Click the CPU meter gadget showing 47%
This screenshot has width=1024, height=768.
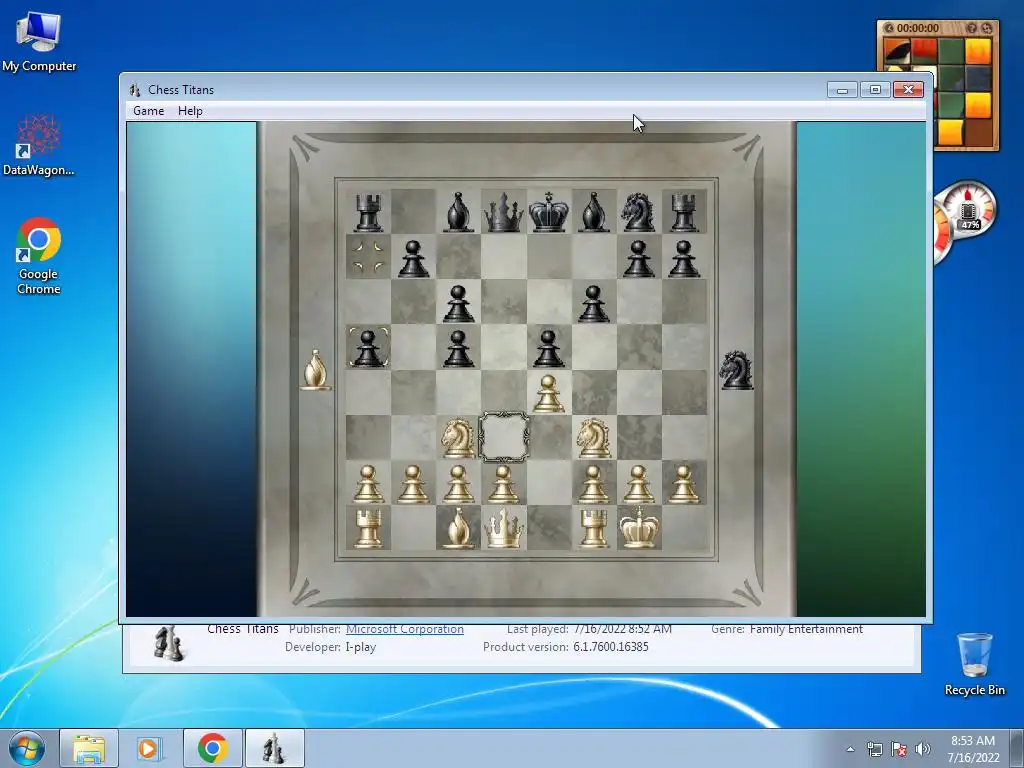tap(969, 210)
